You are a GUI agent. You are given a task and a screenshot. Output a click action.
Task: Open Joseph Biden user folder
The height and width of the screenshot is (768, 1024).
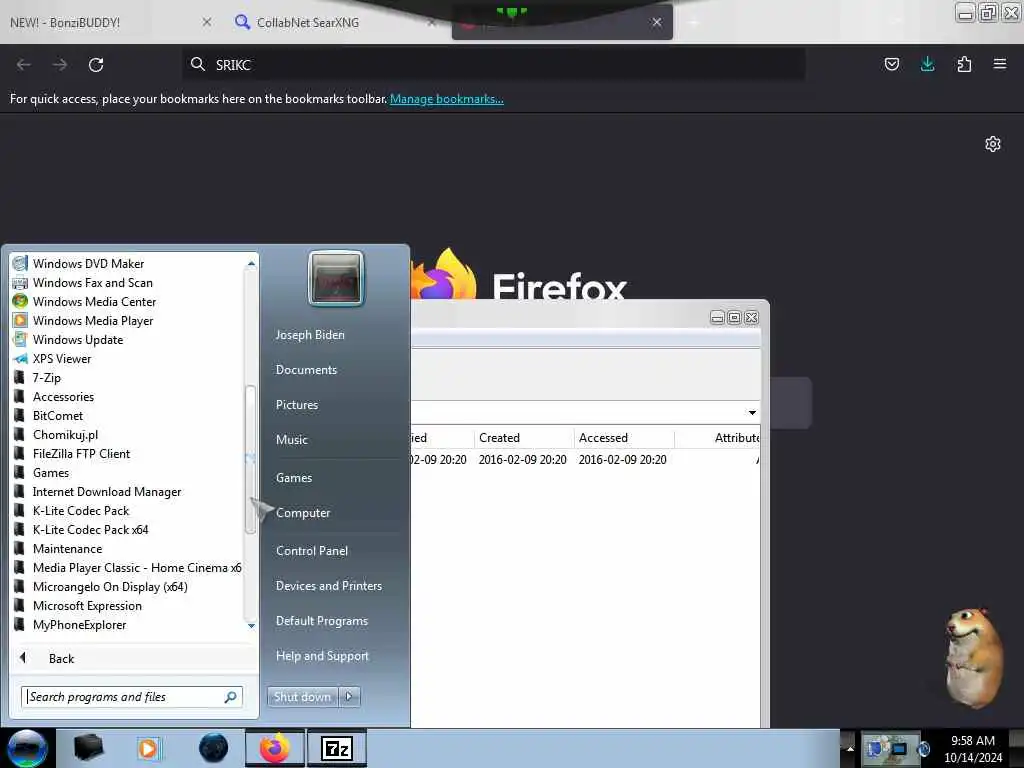tap(310, 335)
